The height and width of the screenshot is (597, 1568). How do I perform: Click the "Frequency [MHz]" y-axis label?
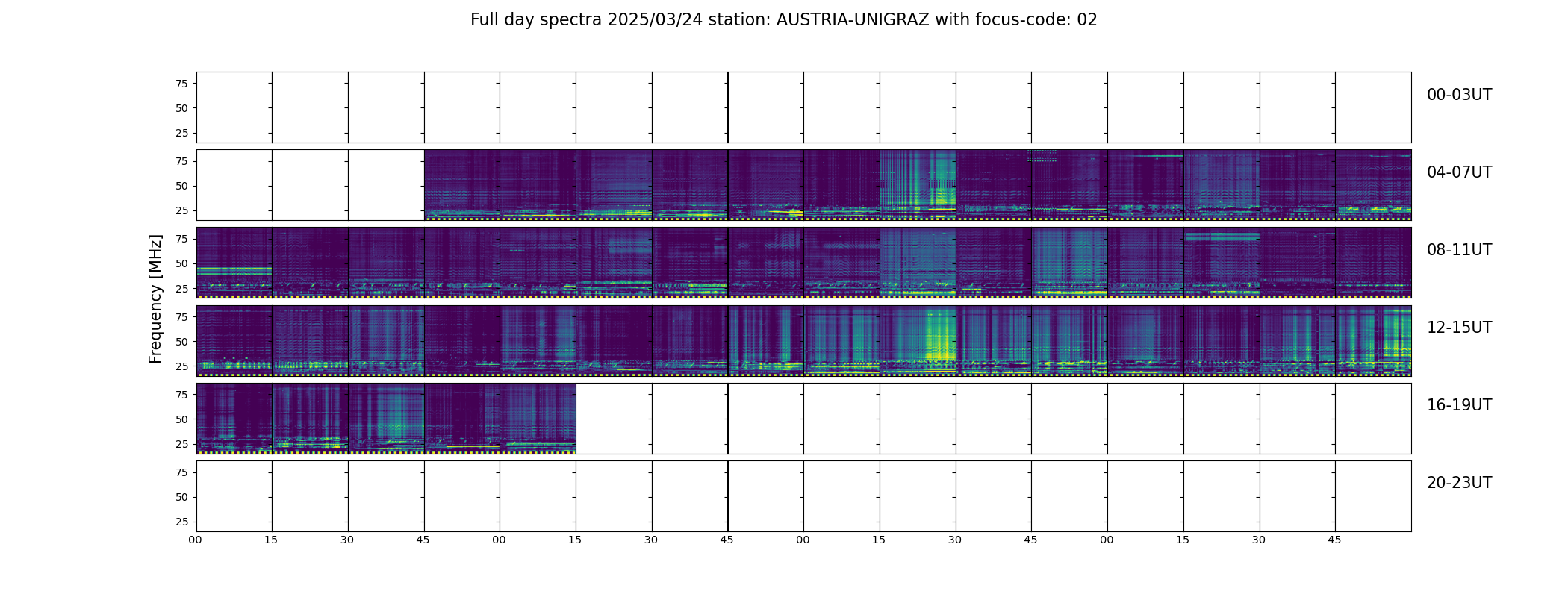(x=155, y=299)
